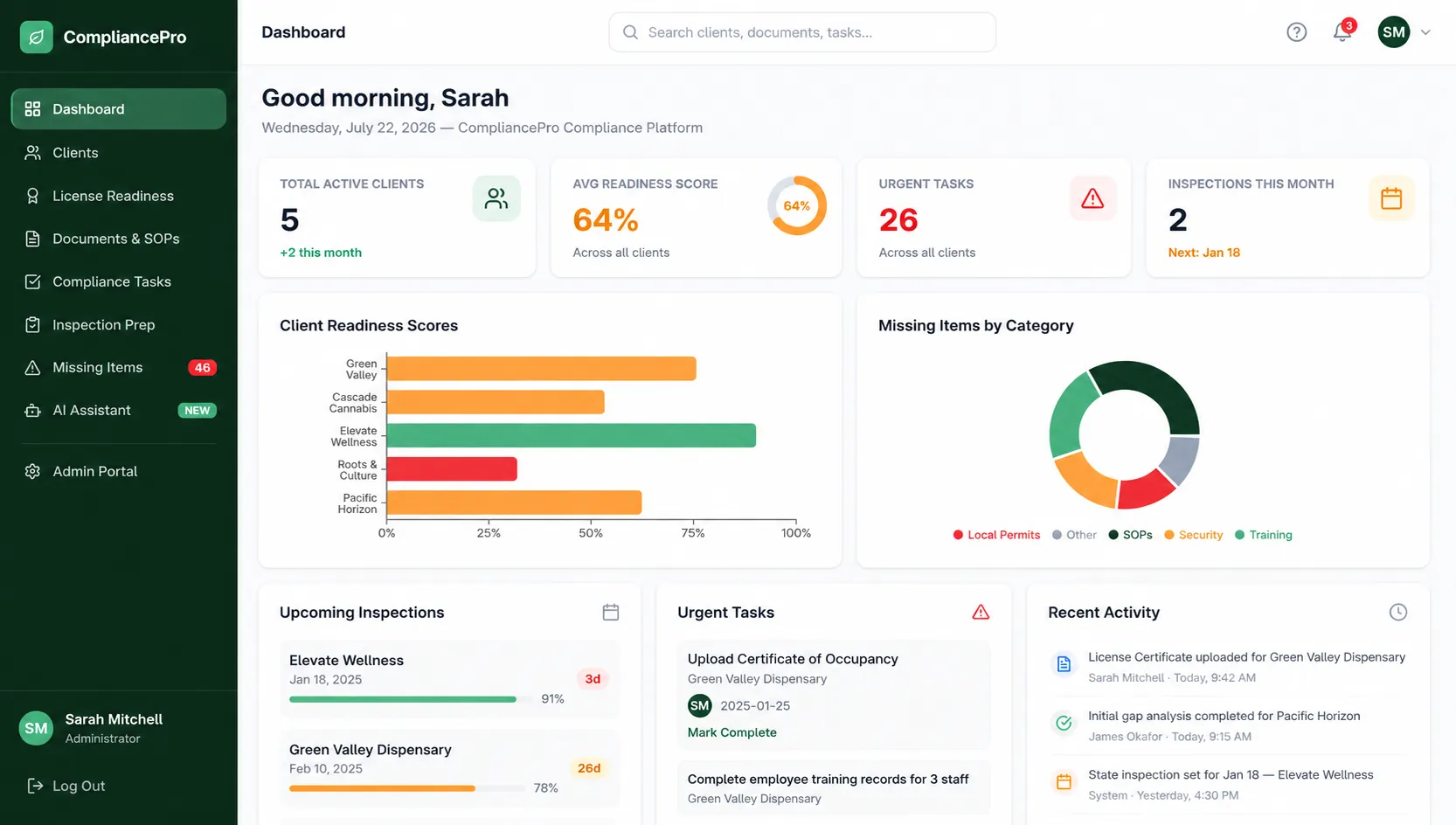Click the check icon for gap analysis activity

point(1064,723)
